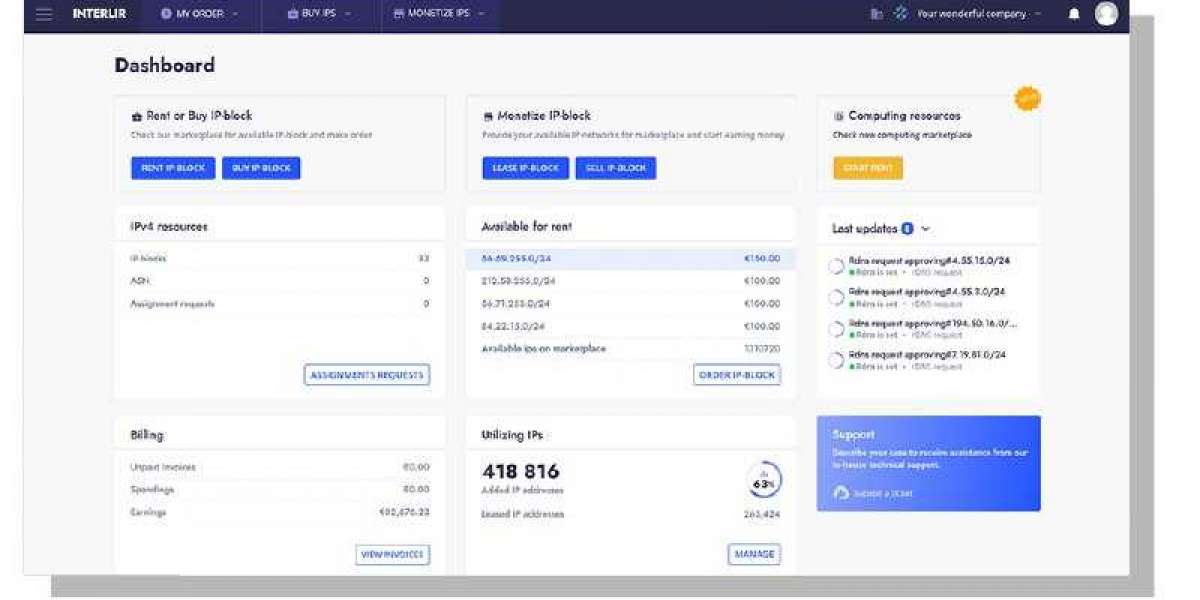The image size is (1200, 600).
Task: Open the My Order dropdown menu
Action: [200, 14]
